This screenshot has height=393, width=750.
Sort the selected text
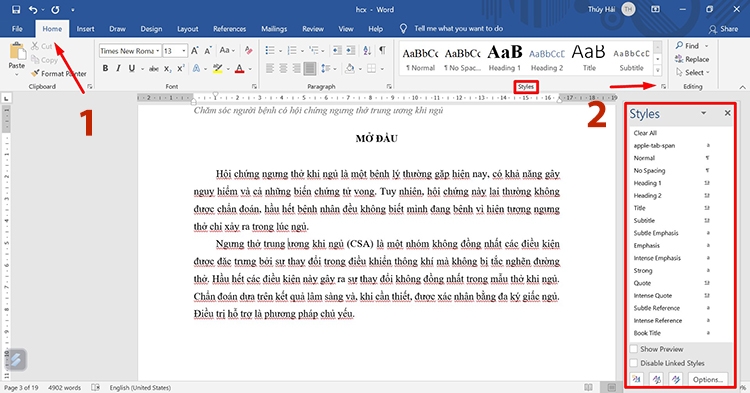click(x=367, y=50)
